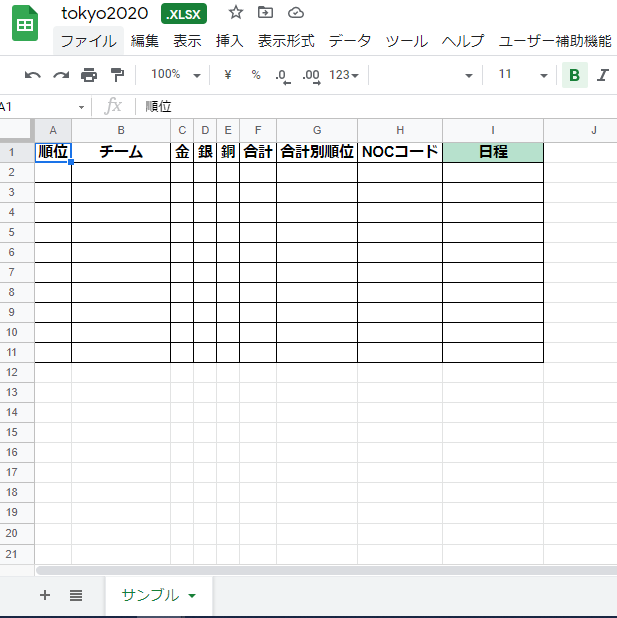Open the データ menu

pos(350,41)
